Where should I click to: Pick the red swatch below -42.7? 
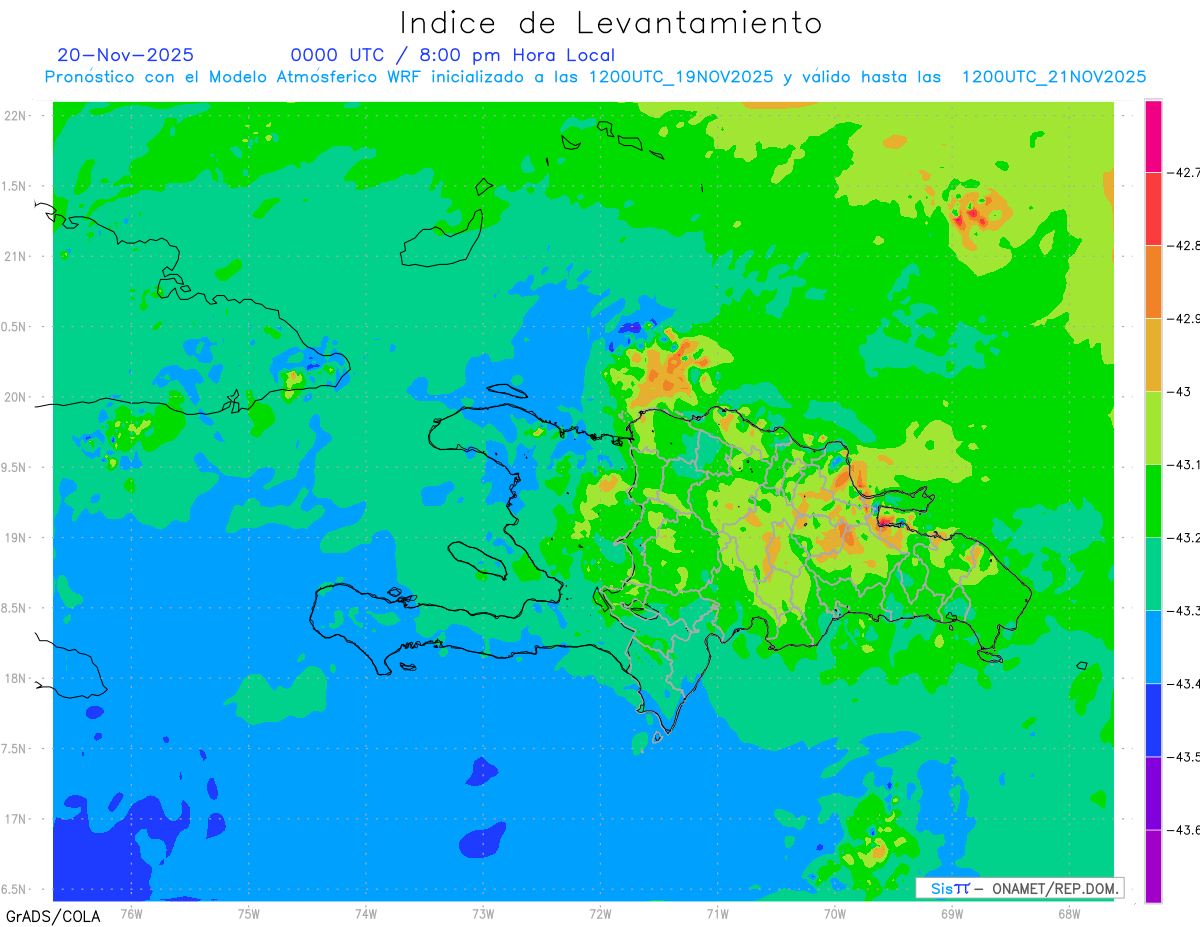click(x=1153, y=209)
